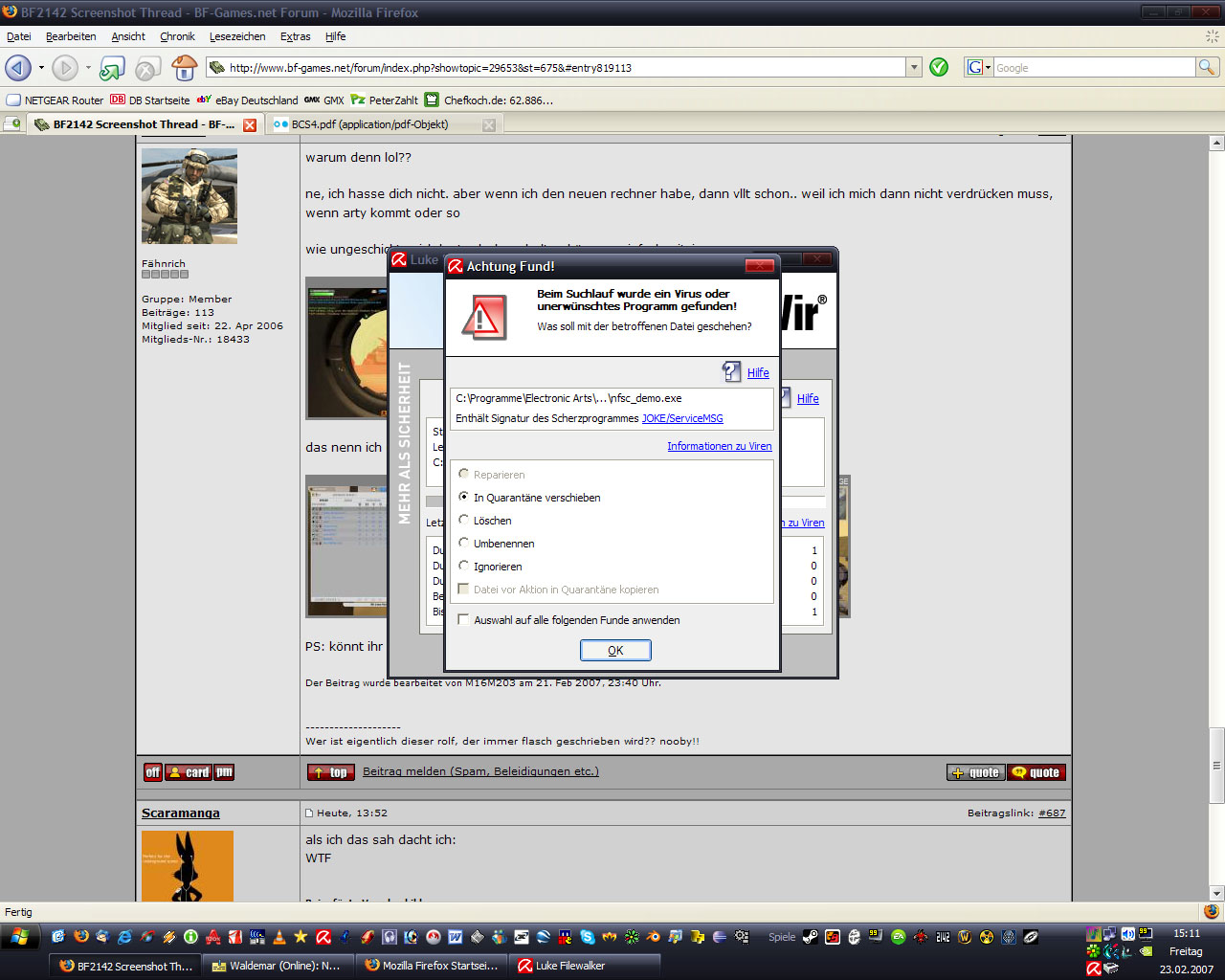Viewport: 1225px width, 980px height.
Task: Choose the Umbenennen radio option
Action: tap(464, 543)
